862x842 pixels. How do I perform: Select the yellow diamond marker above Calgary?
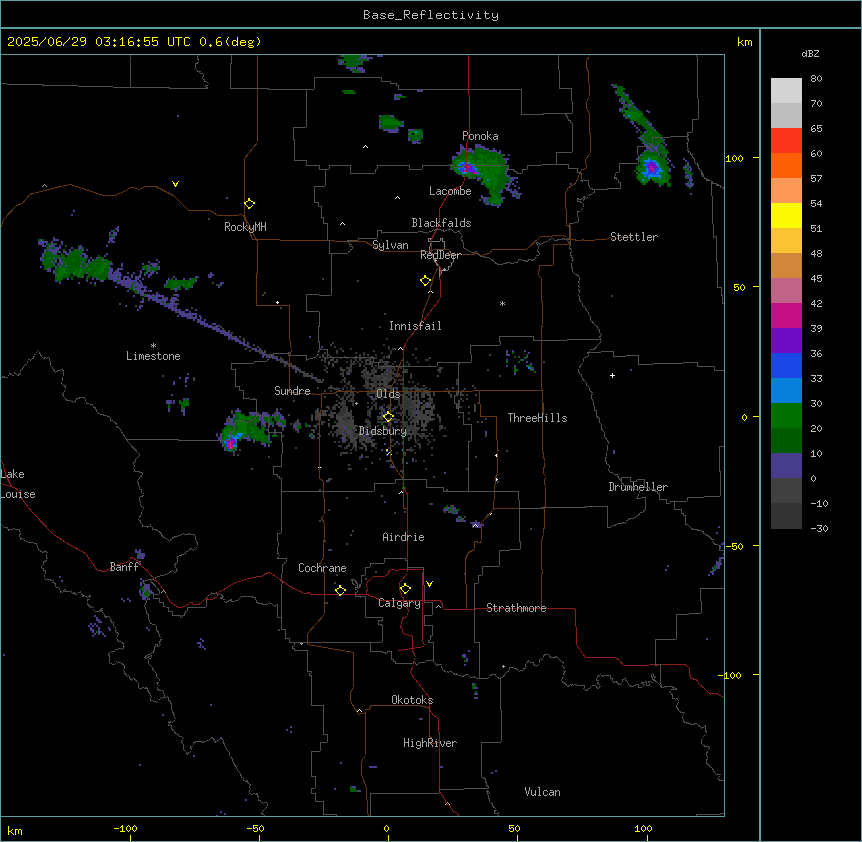pyautogui.click(x=405, y=589)
